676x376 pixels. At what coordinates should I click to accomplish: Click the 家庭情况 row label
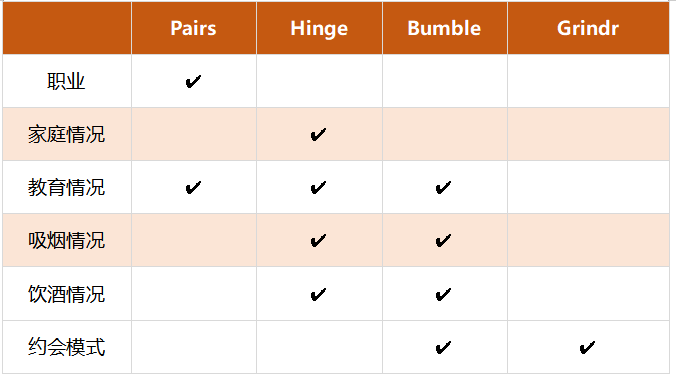[x=66, y=135]
